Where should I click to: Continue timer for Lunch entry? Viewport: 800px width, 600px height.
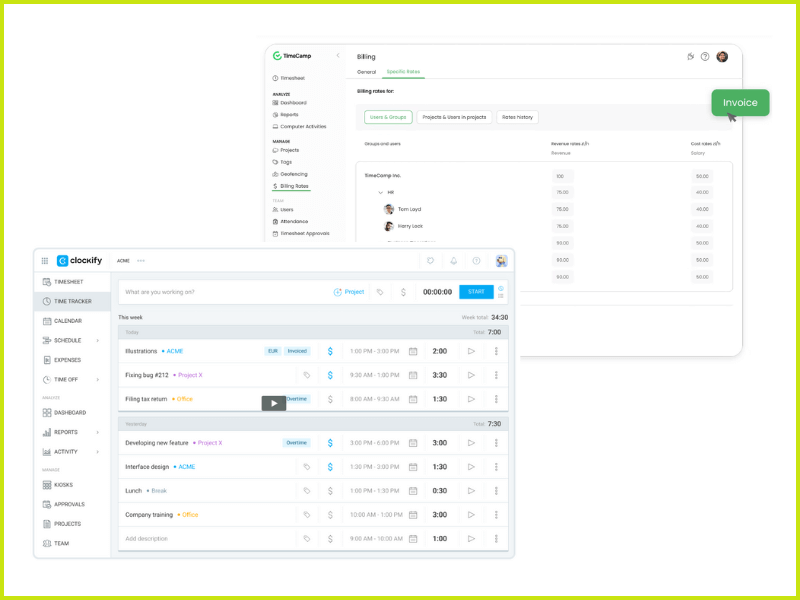point(471,491)
